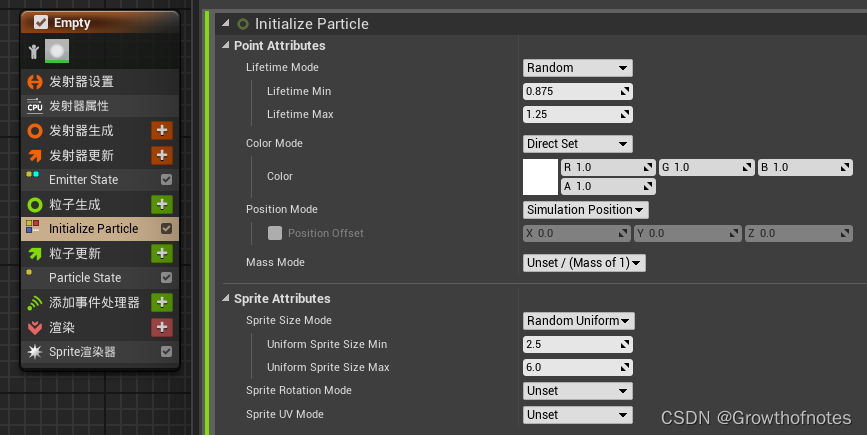Image resolution: width=867 pixels, height=435 pixels.
Task: Click the plus icon beside 发射器生成
Action: (x=162, y=131)
